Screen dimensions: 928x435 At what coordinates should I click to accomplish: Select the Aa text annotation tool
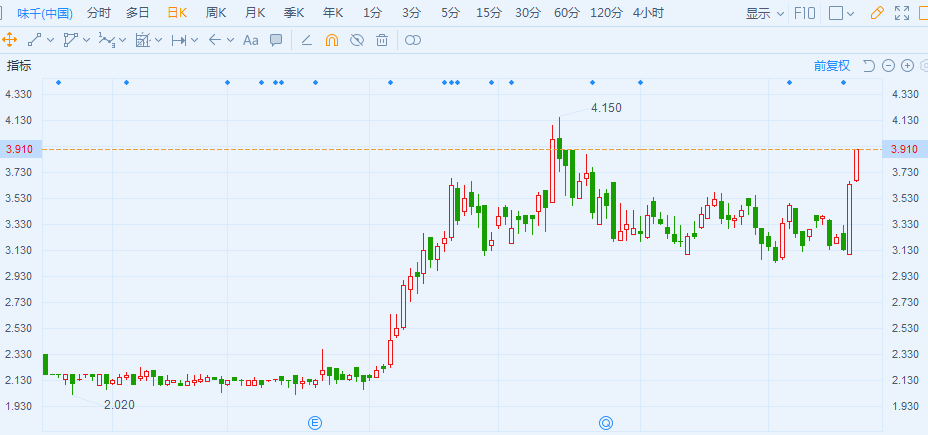(251, 40)
